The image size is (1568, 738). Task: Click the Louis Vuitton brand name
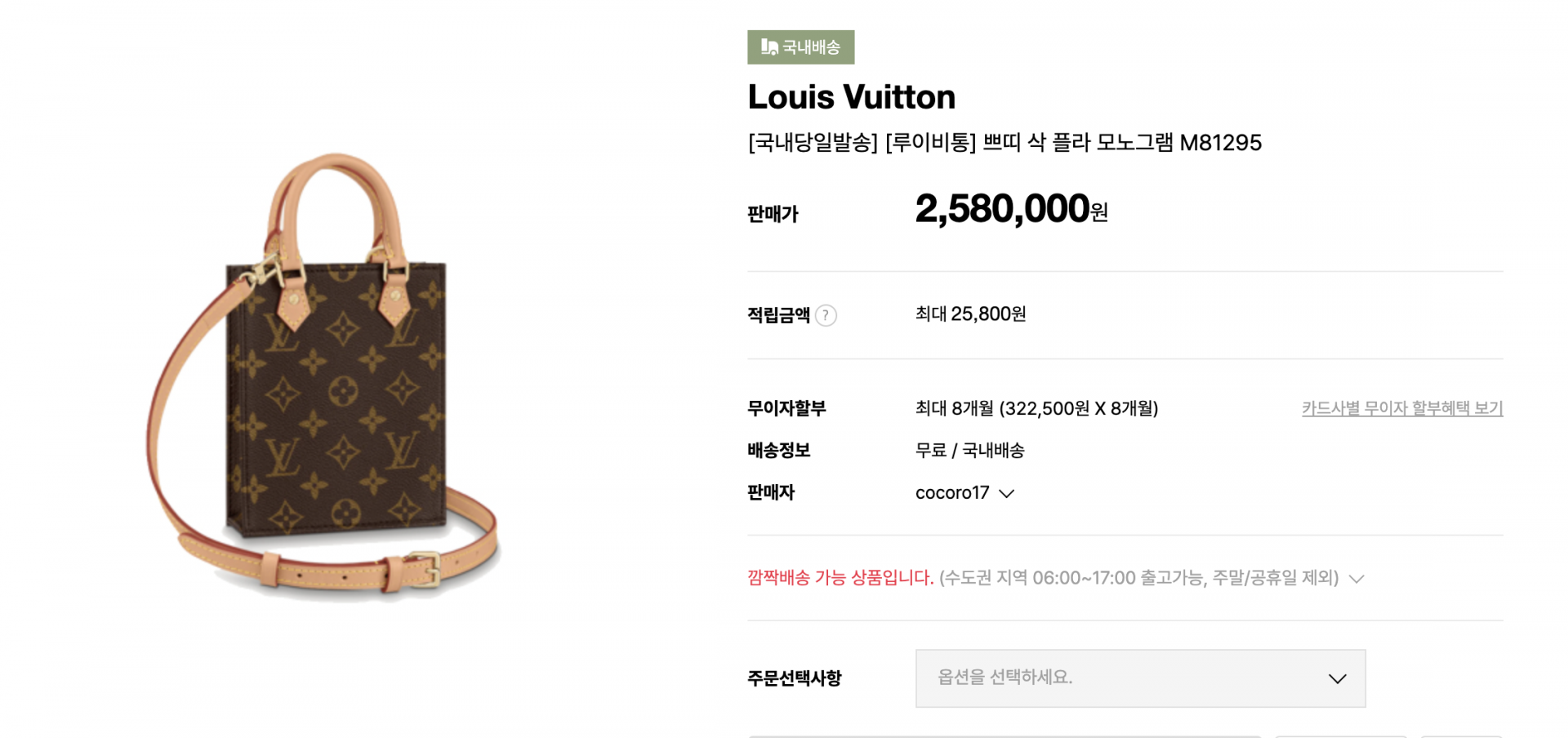(851, 97)
